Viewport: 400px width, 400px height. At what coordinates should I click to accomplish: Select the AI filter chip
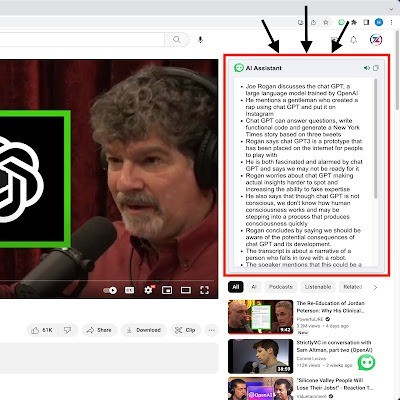tap(254, 287)
